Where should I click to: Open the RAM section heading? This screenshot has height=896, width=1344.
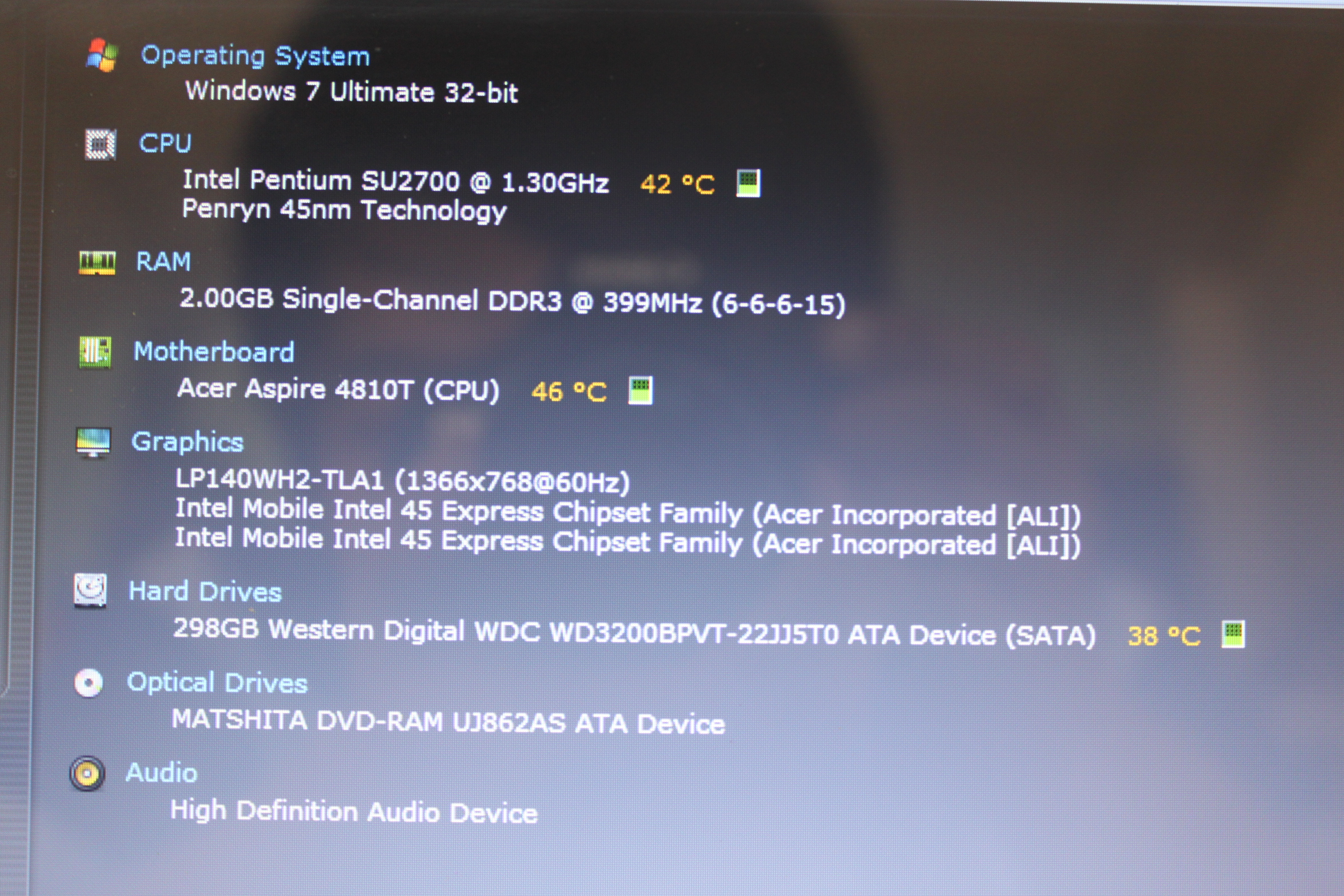[163, 262]
